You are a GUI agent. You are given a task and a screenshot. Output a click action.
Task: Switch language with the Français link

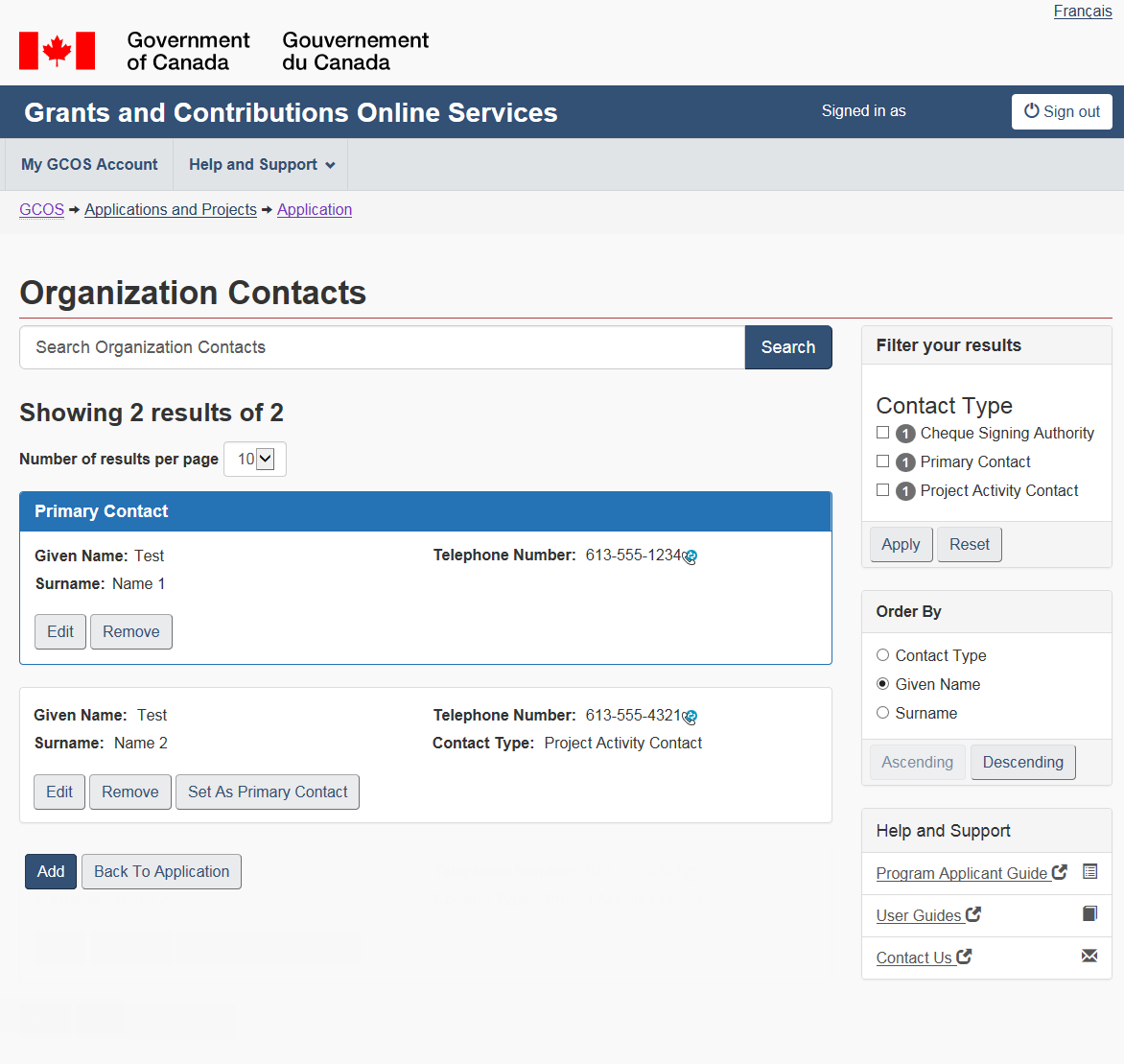pos(1082,12)
